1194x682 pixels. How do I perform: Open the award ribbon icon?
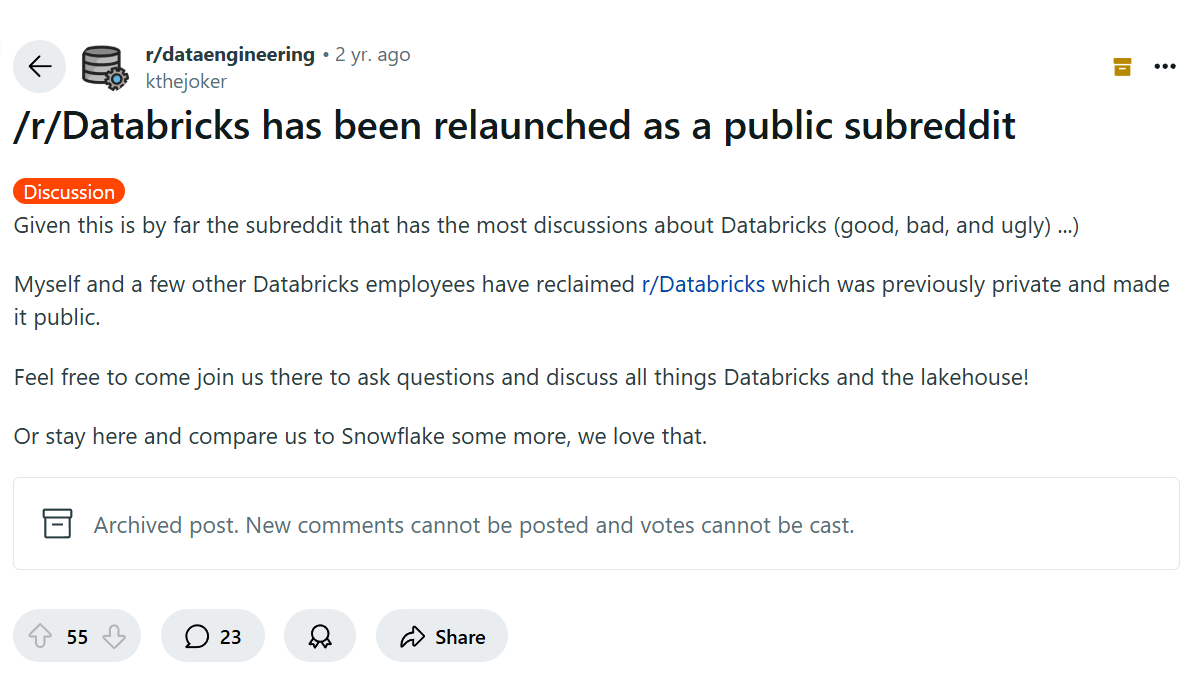[320, 636]
